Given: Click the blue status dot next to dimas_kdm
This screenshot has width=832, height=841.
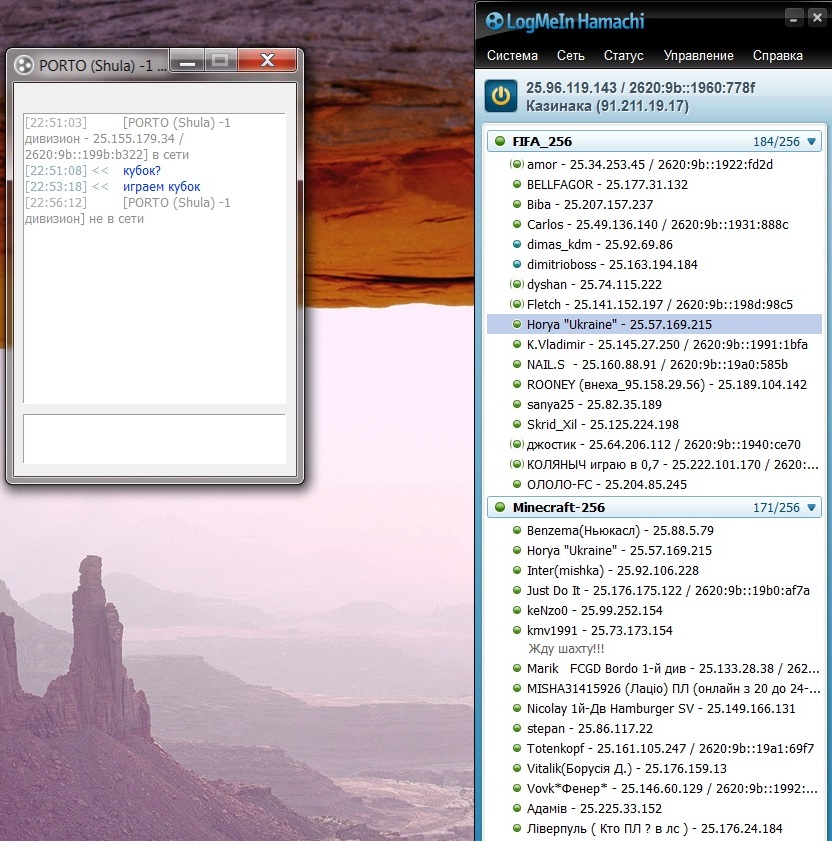Looking at the screenshot, I should click(517, 244).
